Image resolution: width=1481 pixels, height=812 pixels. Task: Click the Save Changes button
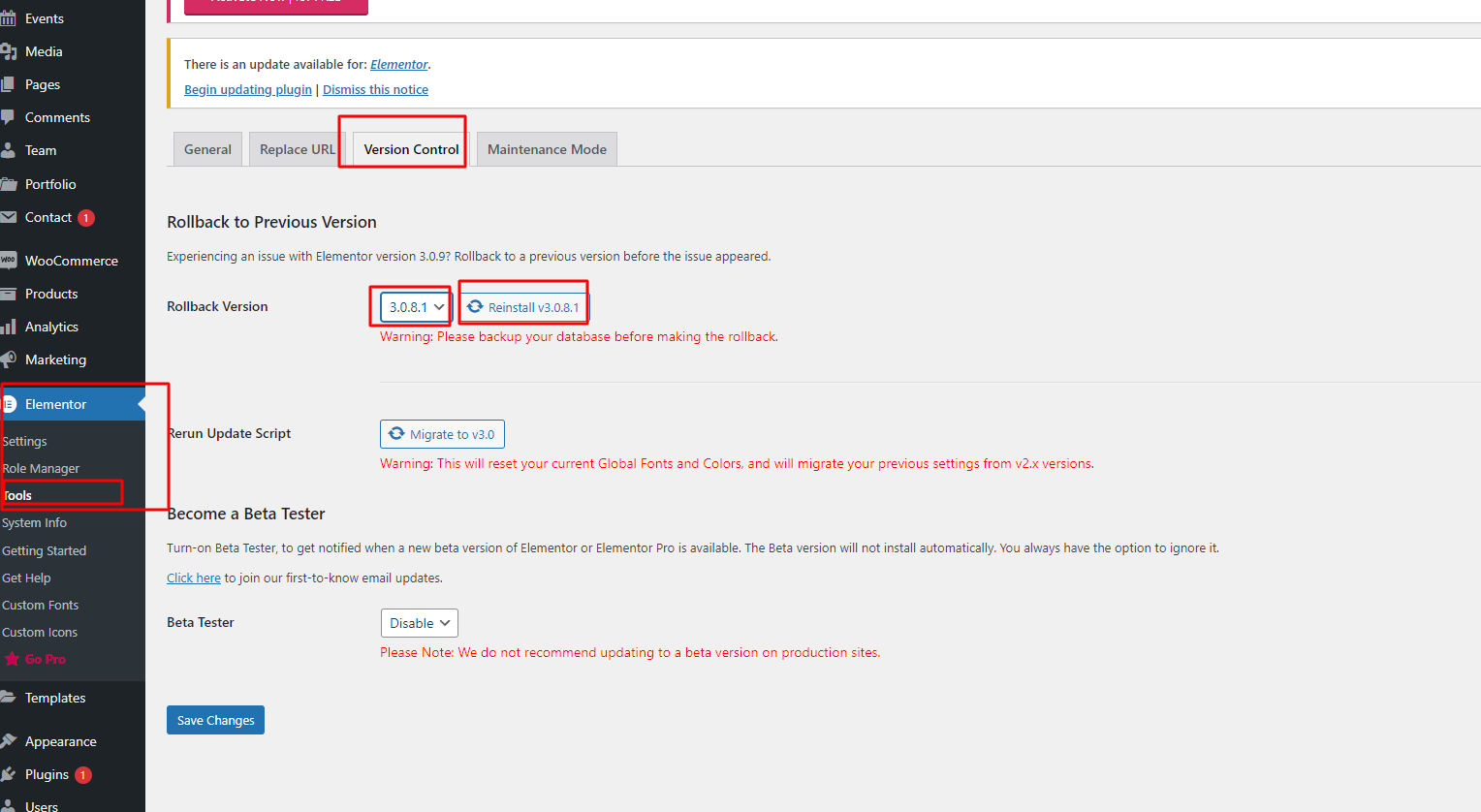coord(215,720)
